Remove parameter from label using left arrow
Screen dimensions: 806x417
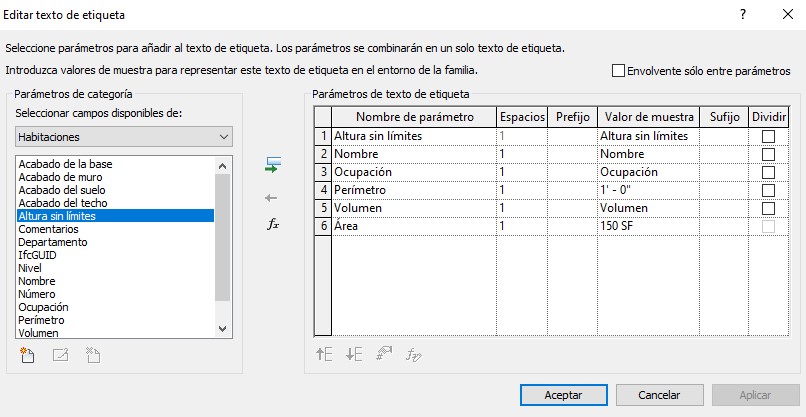[x=272, y=197]
